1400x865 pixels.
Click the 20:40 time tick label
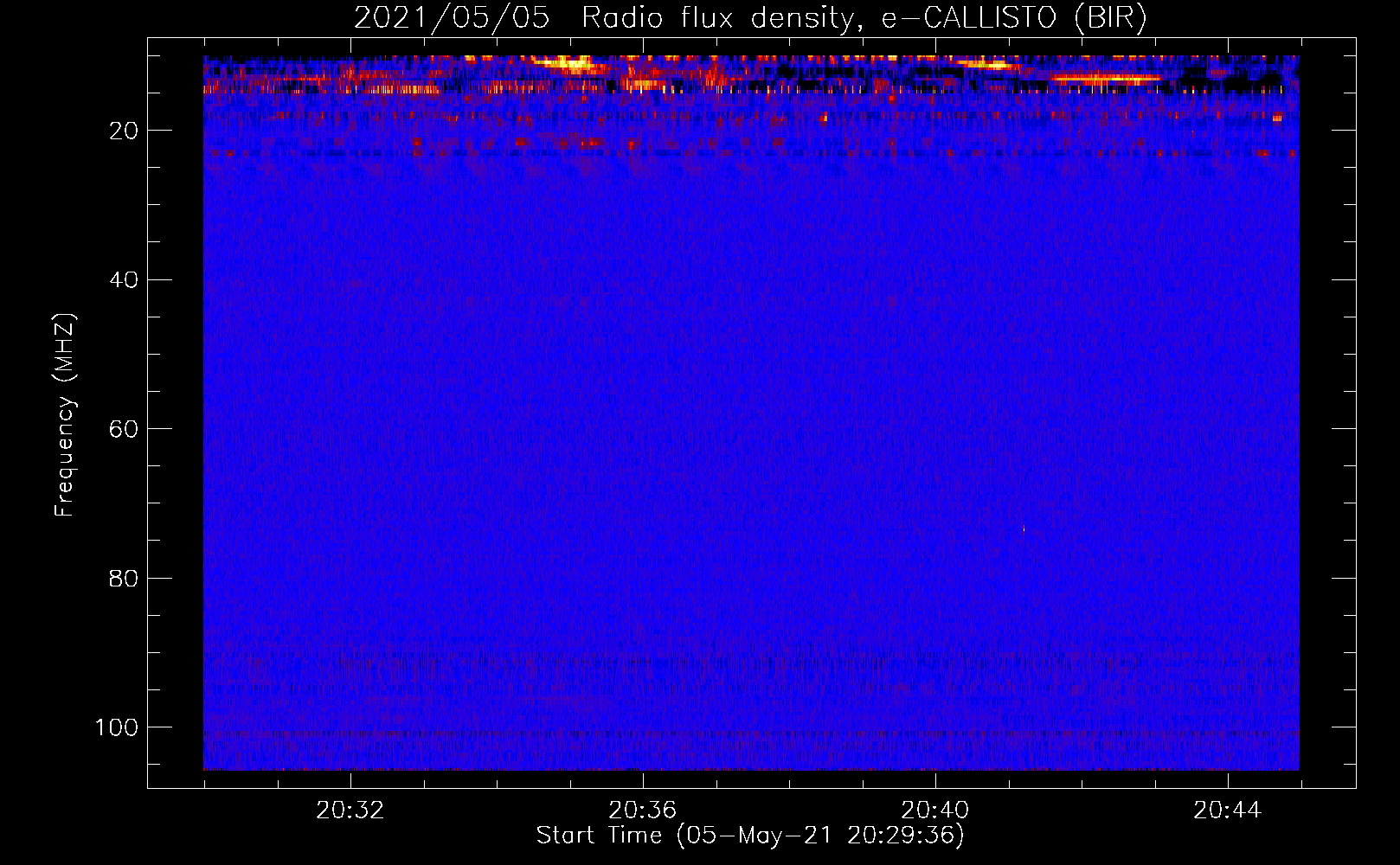coord(935,811)
